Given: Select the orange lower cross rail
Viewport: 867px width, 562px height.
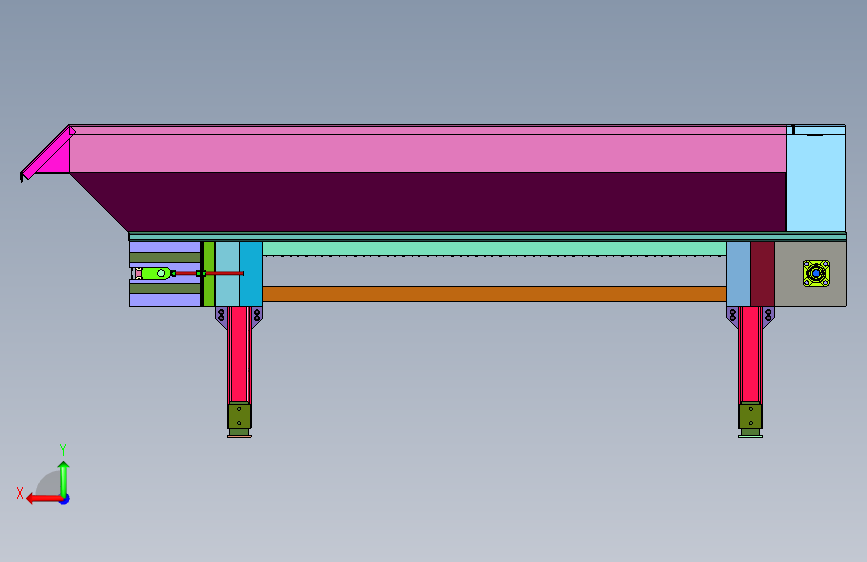Looking at the screenshot, I should [x=494, y=294].
